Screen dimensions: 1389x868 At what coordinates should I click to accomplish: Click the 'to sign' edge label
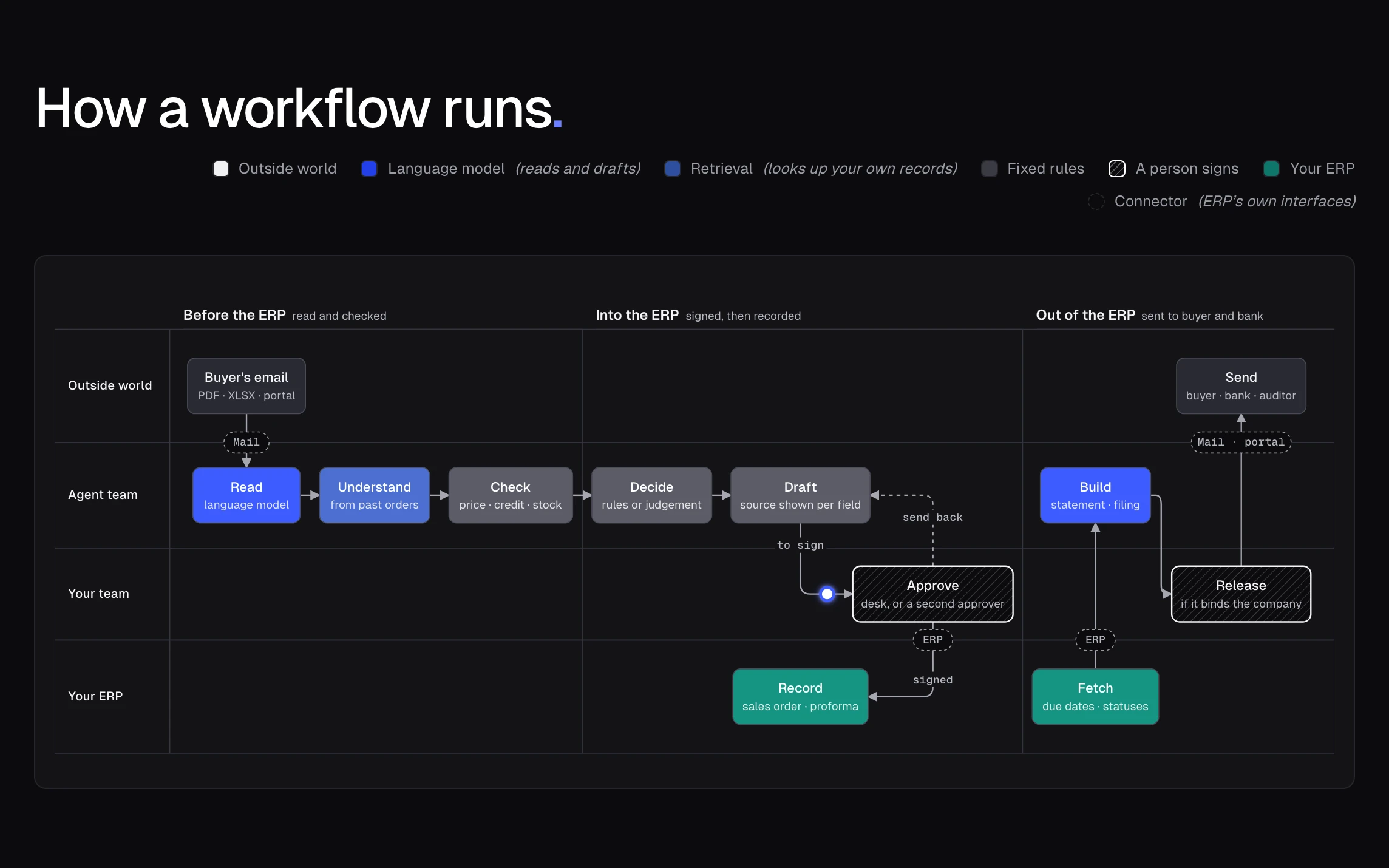[x=801, y=546]
